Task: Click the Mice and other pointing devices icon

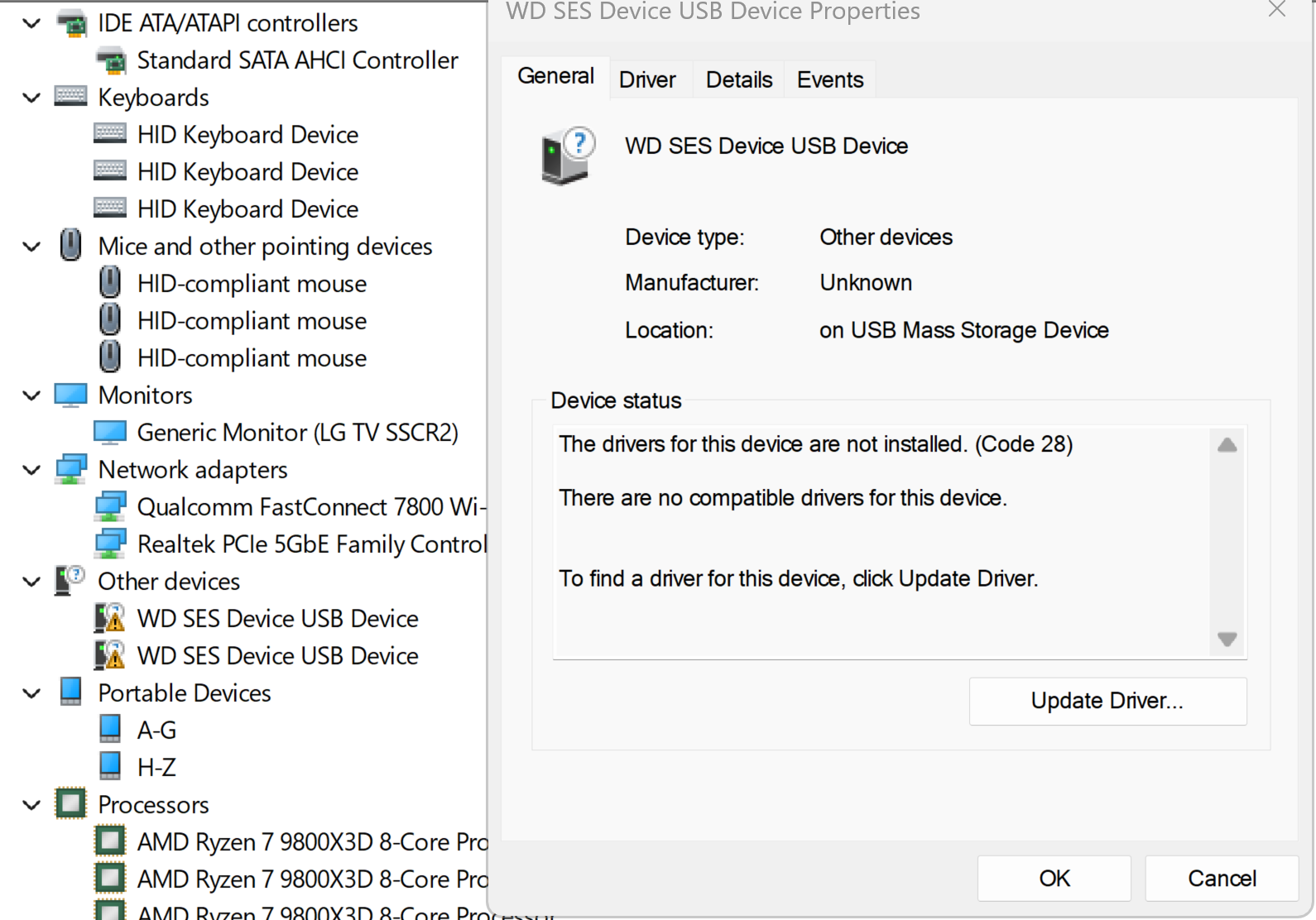Action: point(71,246)
